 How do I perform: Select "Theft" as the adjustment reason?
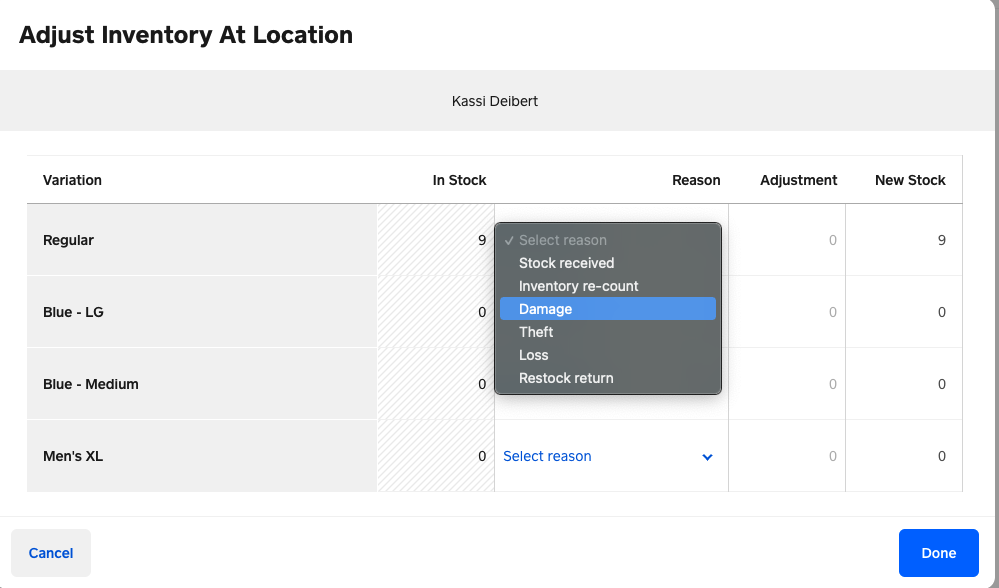click(536, 332)
